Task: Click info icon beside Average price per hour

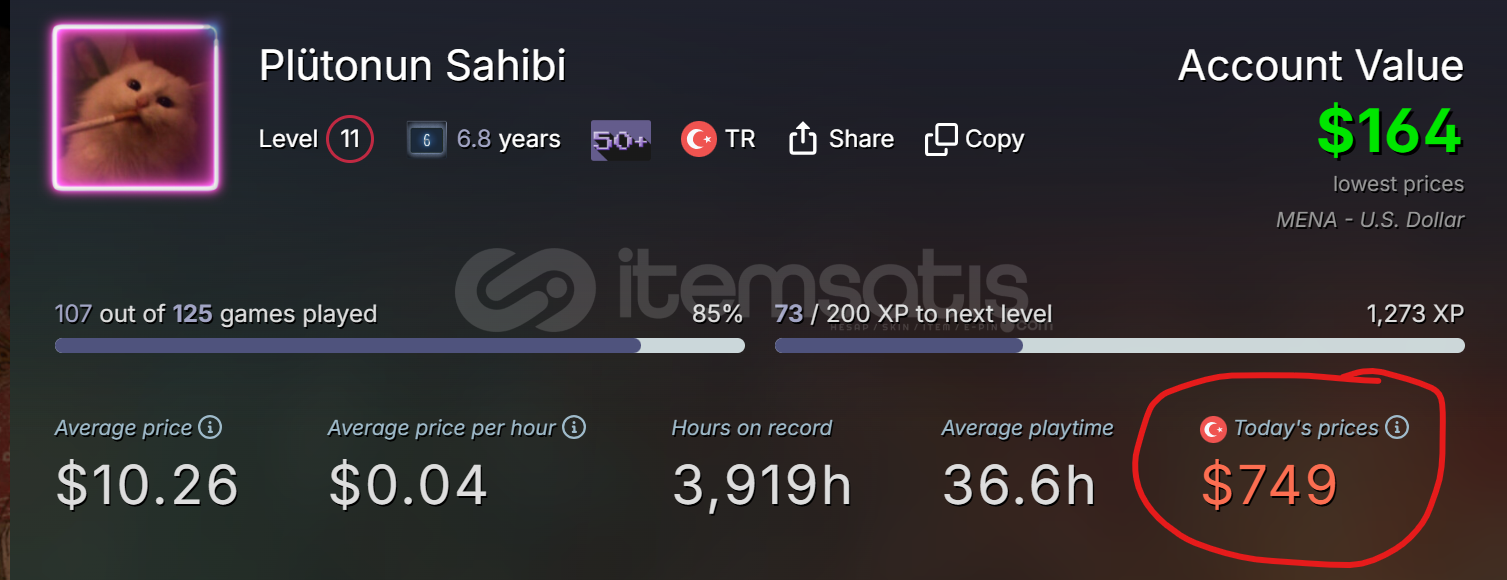Action: click(x=574, y=428)
